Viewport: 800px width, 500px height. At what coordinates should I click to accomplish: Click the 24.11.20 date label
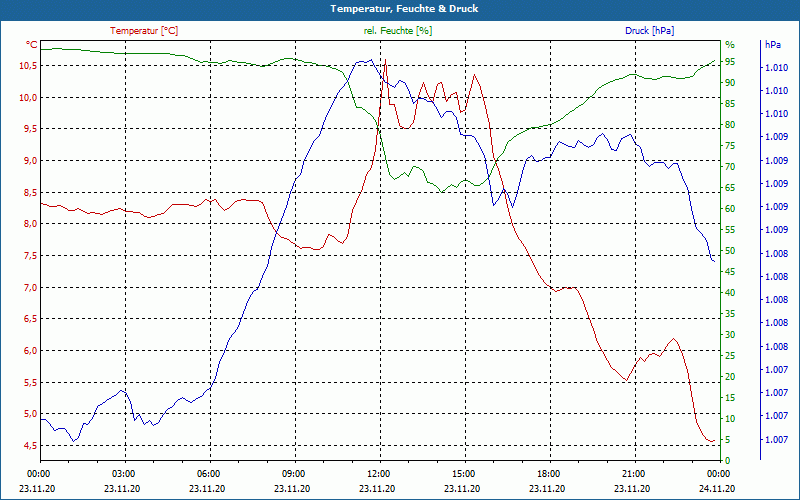[717, 489]
